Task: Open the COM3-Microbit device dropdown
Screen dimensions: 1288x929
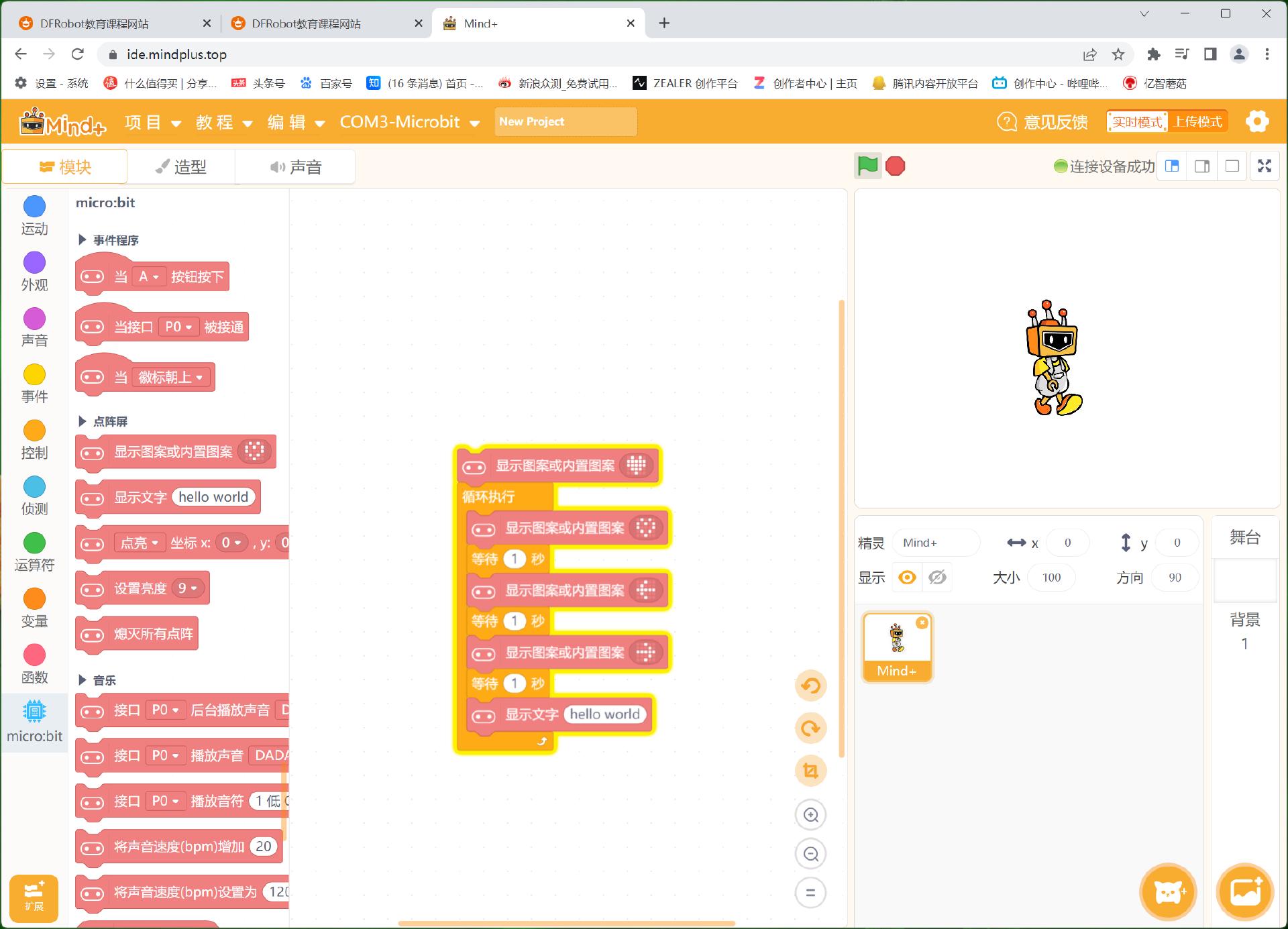Action: point(409,122)
